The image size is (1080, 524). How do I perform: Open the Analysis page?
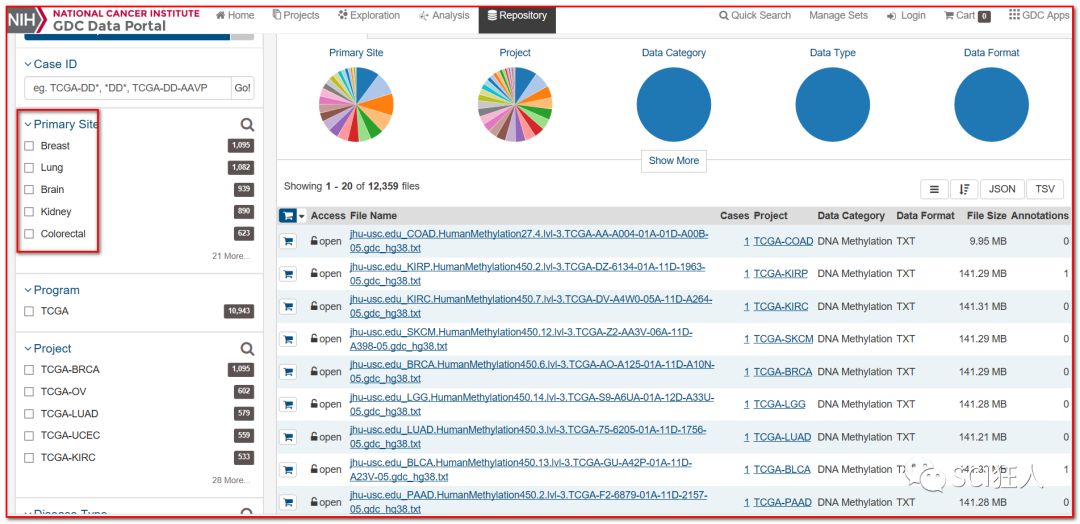(x=444, y=15)
